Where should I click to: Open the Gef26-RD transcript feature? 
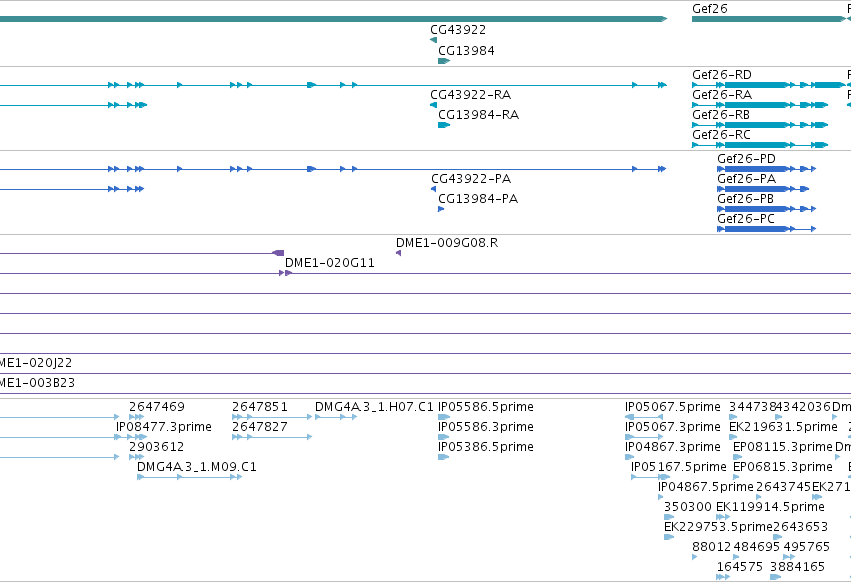770,85
